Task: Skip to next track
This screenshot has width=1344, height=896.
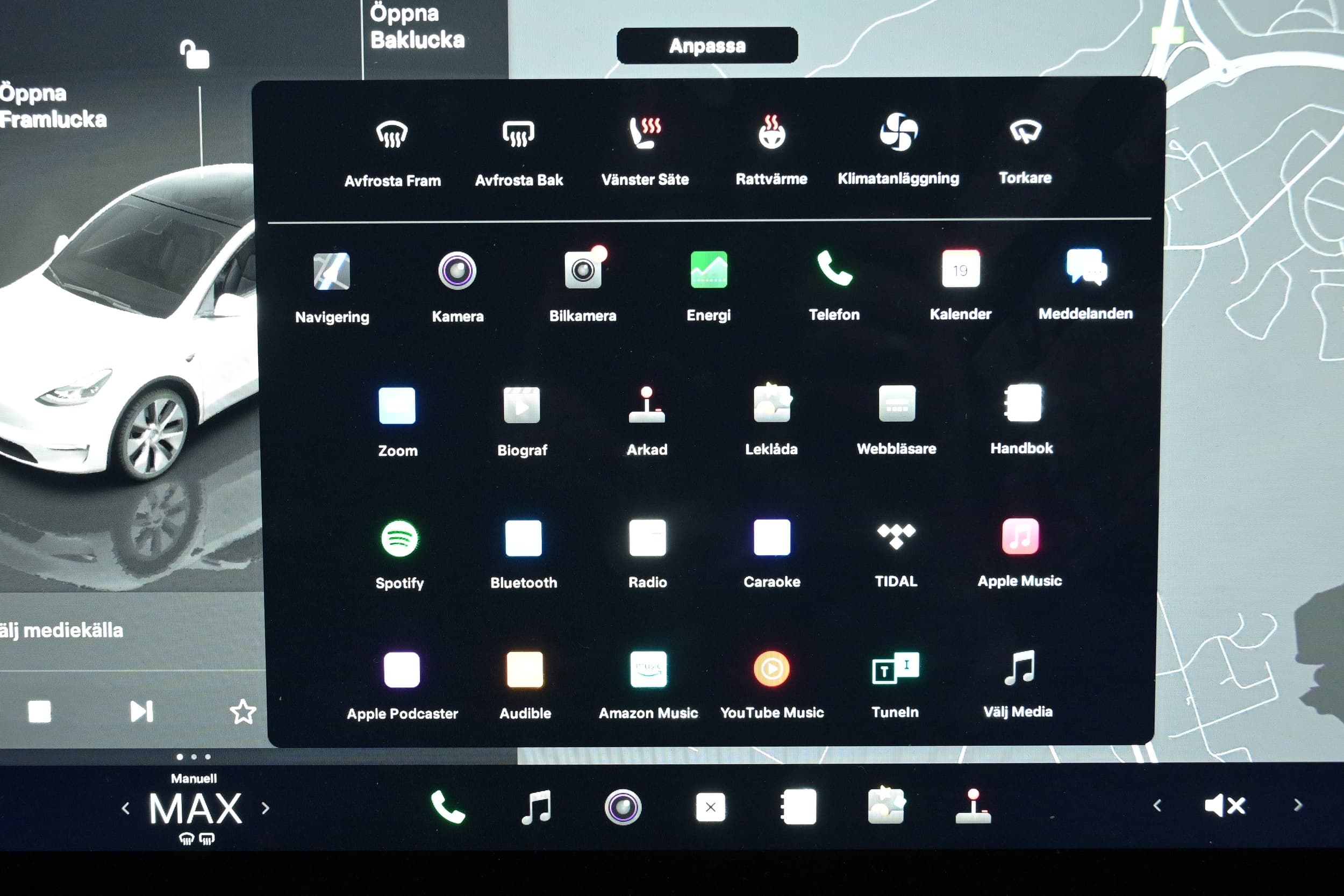Action: pyautogui.click(x=141, y=712)
